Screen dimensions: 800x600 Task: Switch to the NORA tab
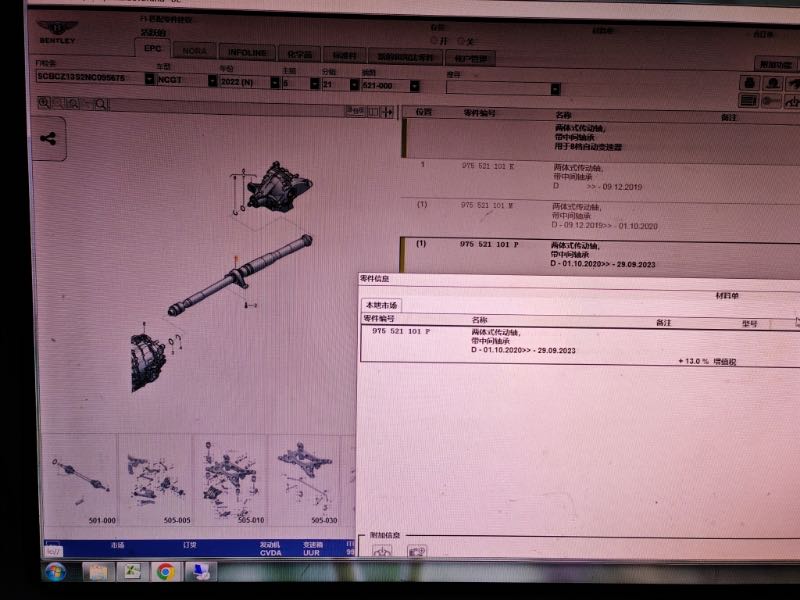point(195,51)
